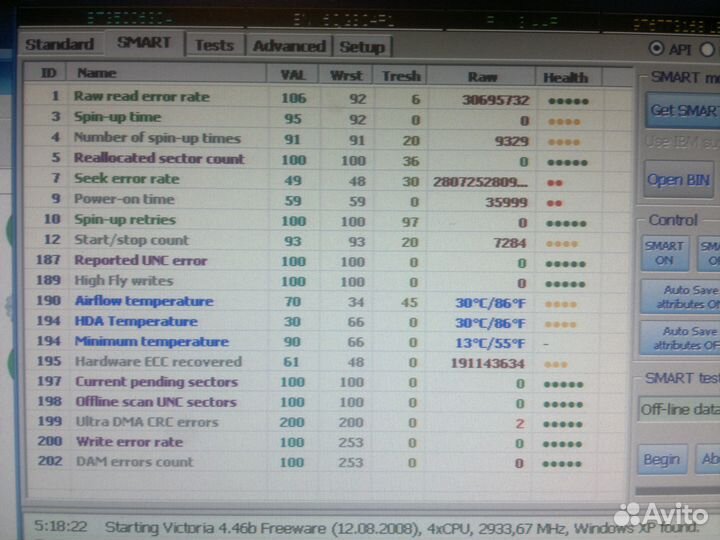Select the API radio button

(656, 48)
